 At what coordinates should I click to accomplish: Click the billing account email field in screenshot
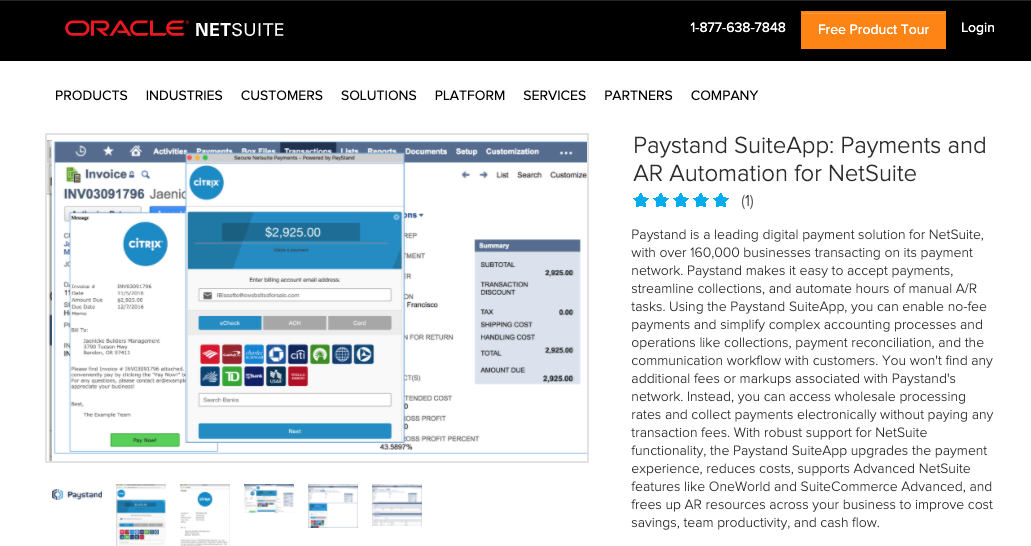(x=295, y=295)
